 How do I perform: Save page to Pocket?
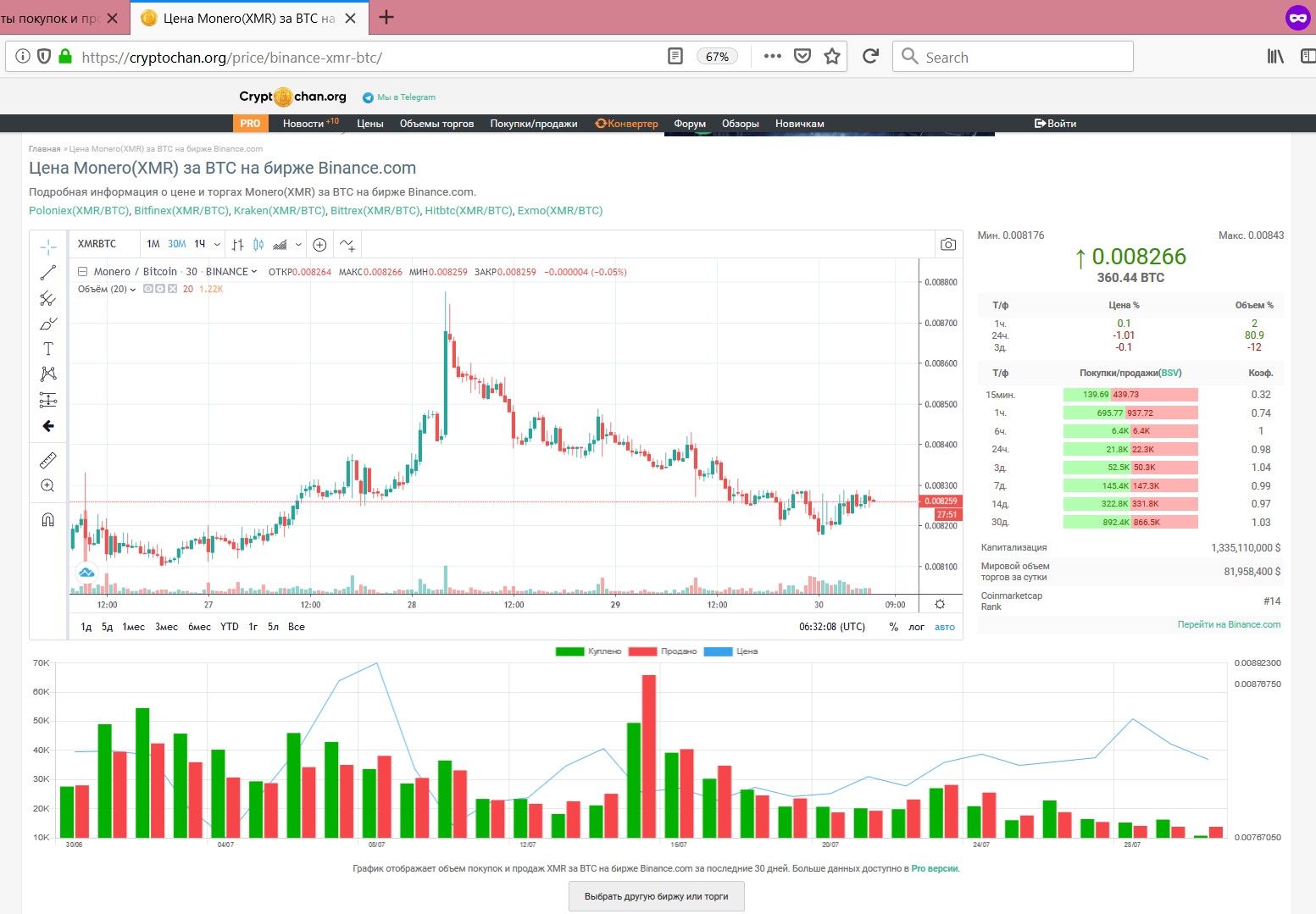[802, 57]
